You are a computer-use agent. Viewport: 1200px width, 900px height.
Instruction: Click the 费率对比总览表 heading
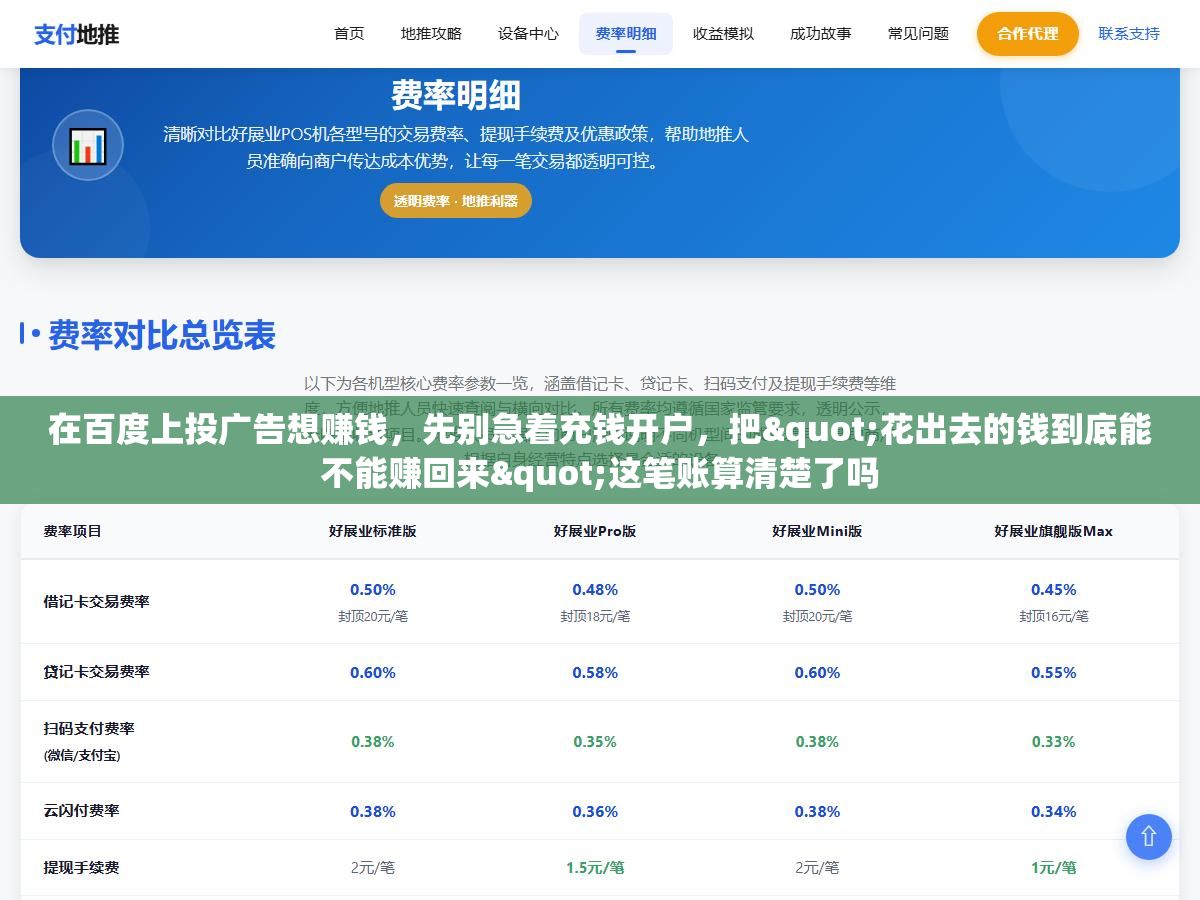click(161, 336)
